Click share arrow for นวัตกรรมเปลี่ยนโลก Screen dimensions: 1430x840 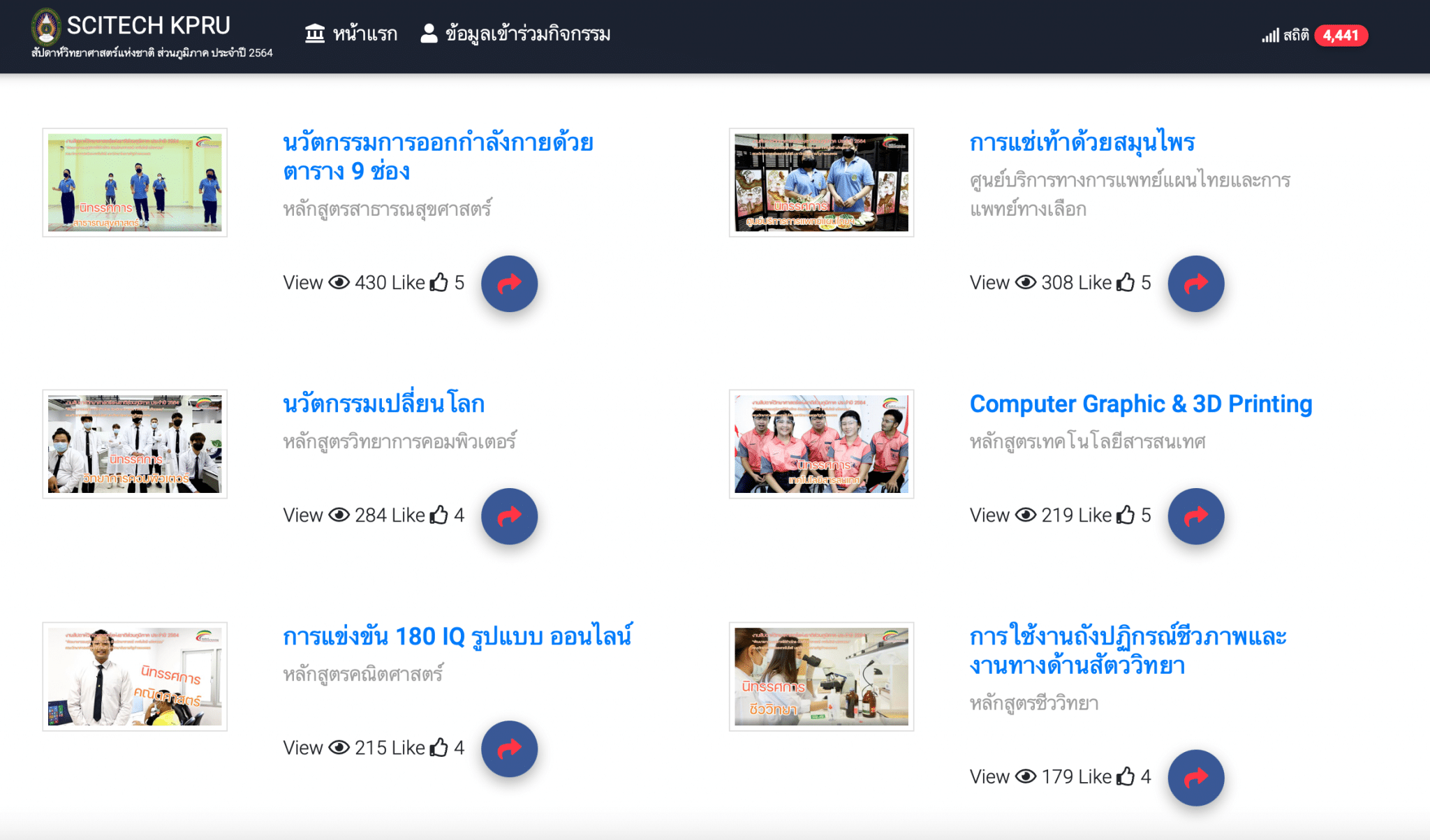point(509,516)
